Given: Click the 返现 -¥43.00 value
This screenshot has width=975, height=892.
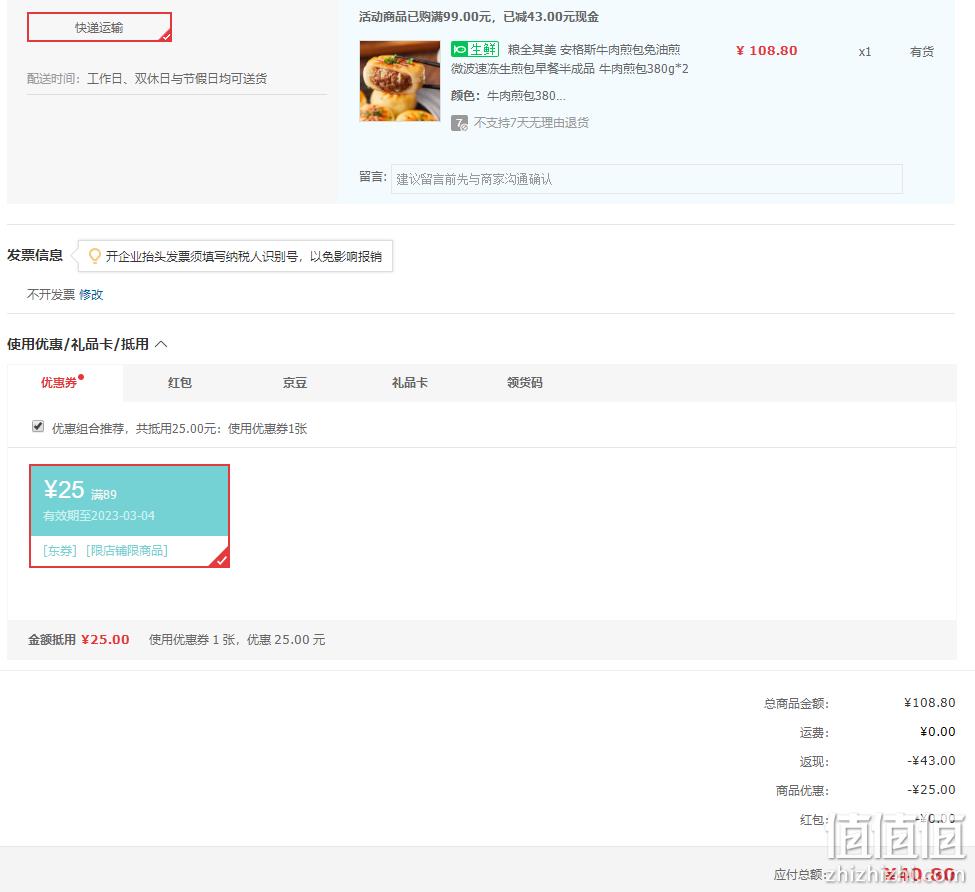Looking at the screenshot, I should coord(931,761).
